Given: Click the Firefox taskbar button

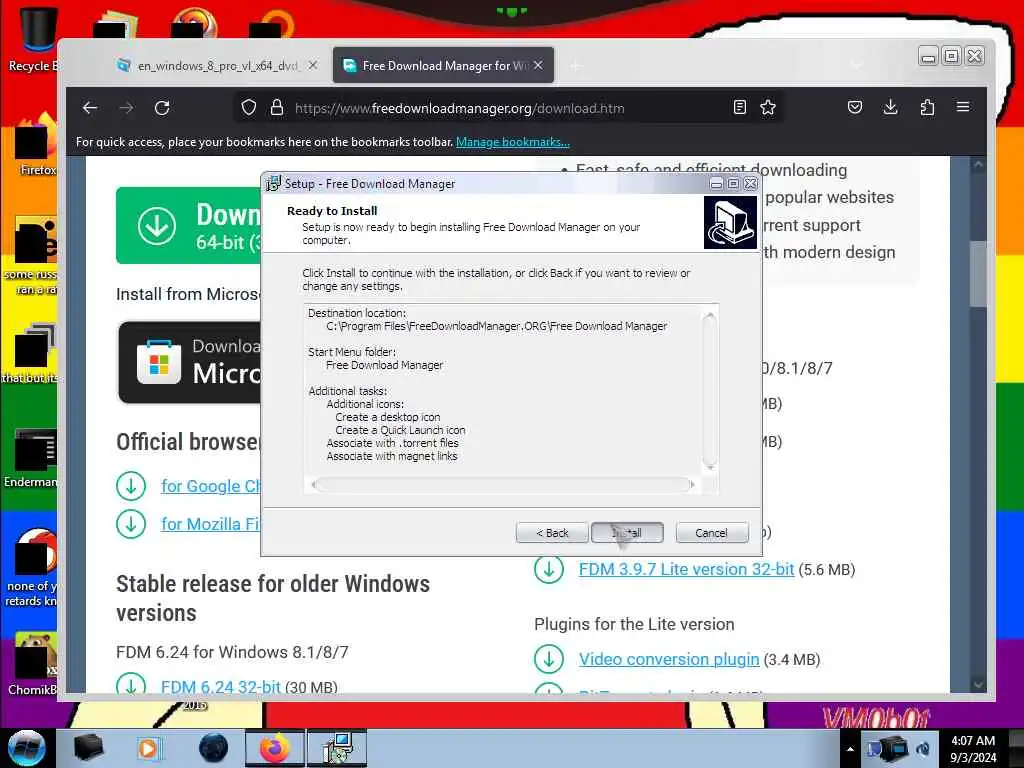Looking at the screenshot, I should click(x=274, y=748).
